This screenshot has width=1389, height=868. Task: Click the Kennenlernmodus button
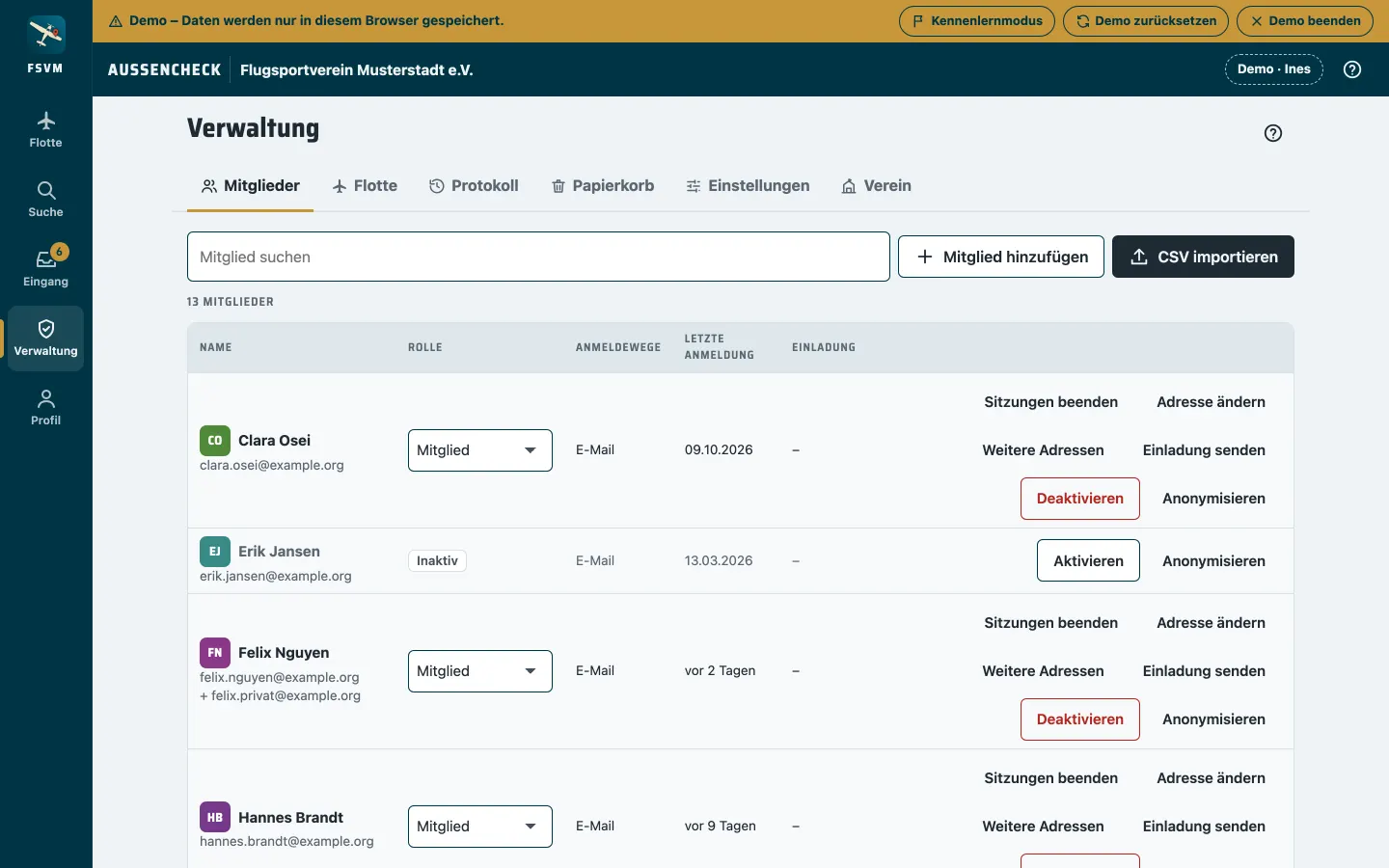pyautogui.click(x=977, y=21)
